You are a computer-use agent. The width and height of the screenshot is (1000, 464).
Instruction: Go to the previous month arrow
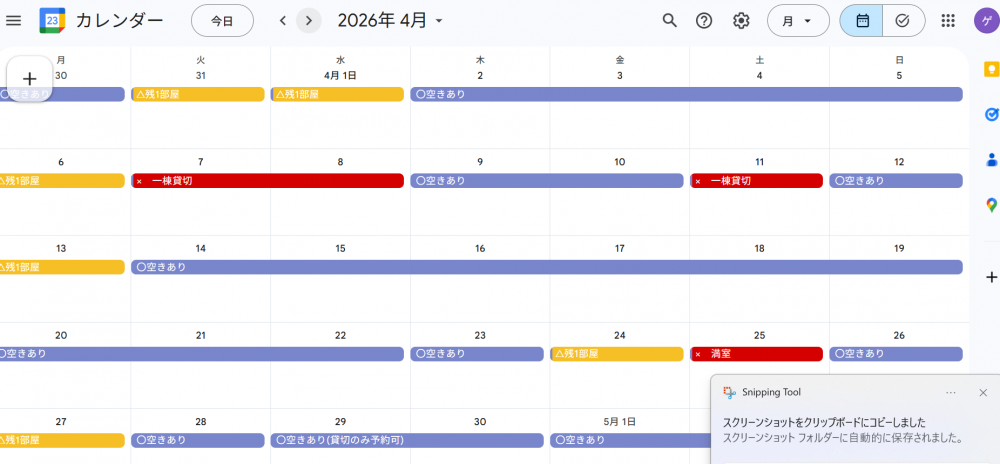pyautogui.click(x=283, y=20)
